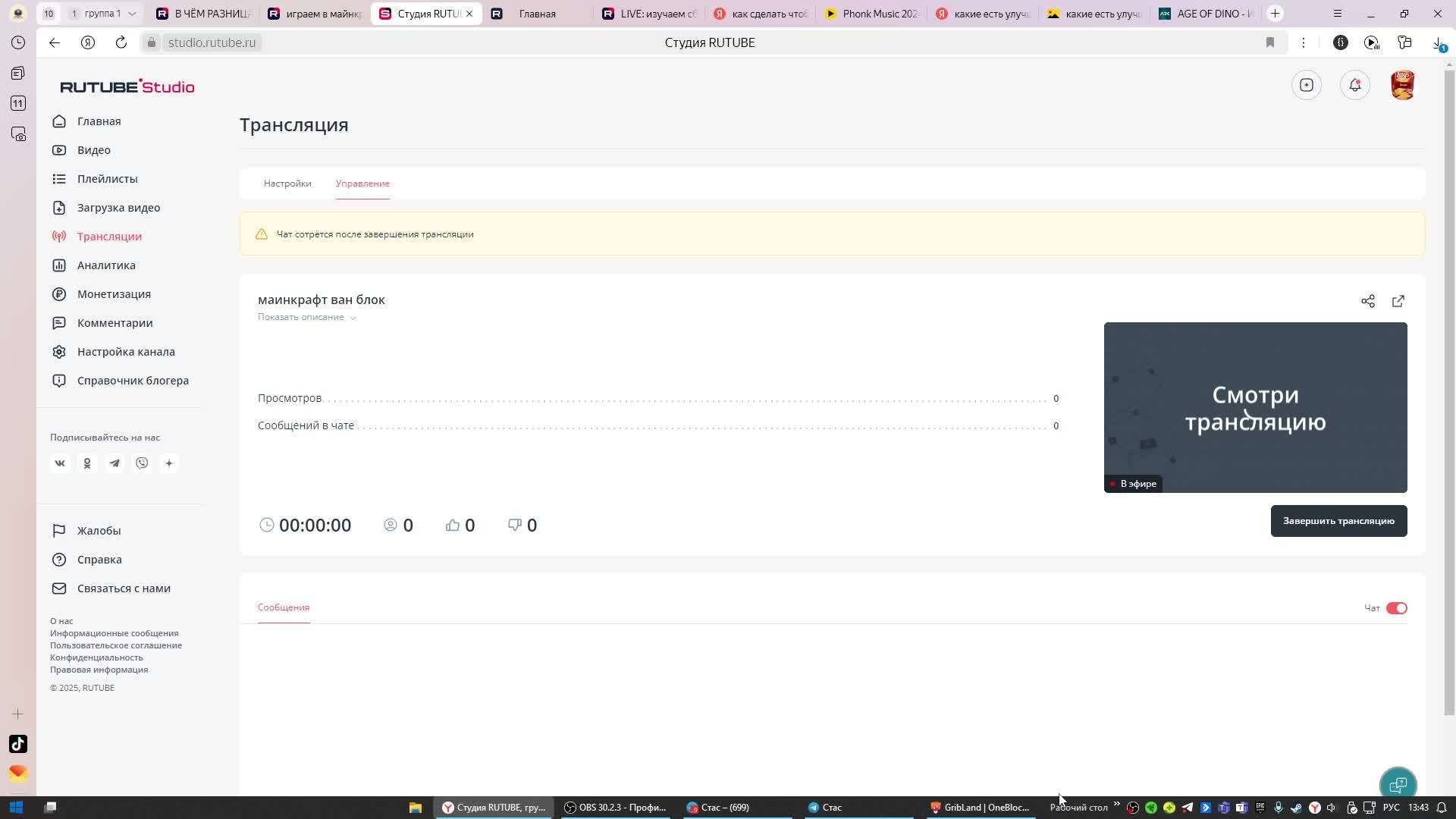Click the share stream icon
The width and height of the screenshot is (1456, 819).
[x=1367, y=301]
